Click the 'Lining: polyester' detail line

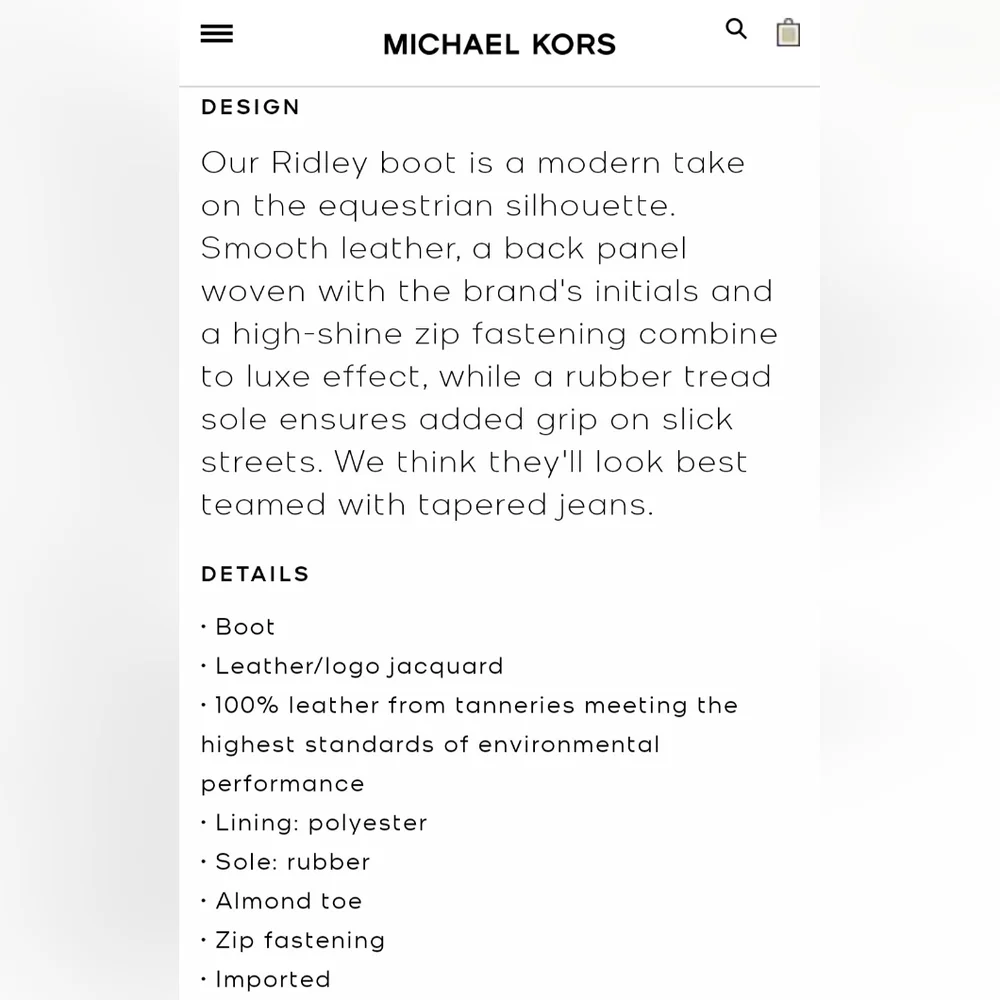[x=314, y=823]
